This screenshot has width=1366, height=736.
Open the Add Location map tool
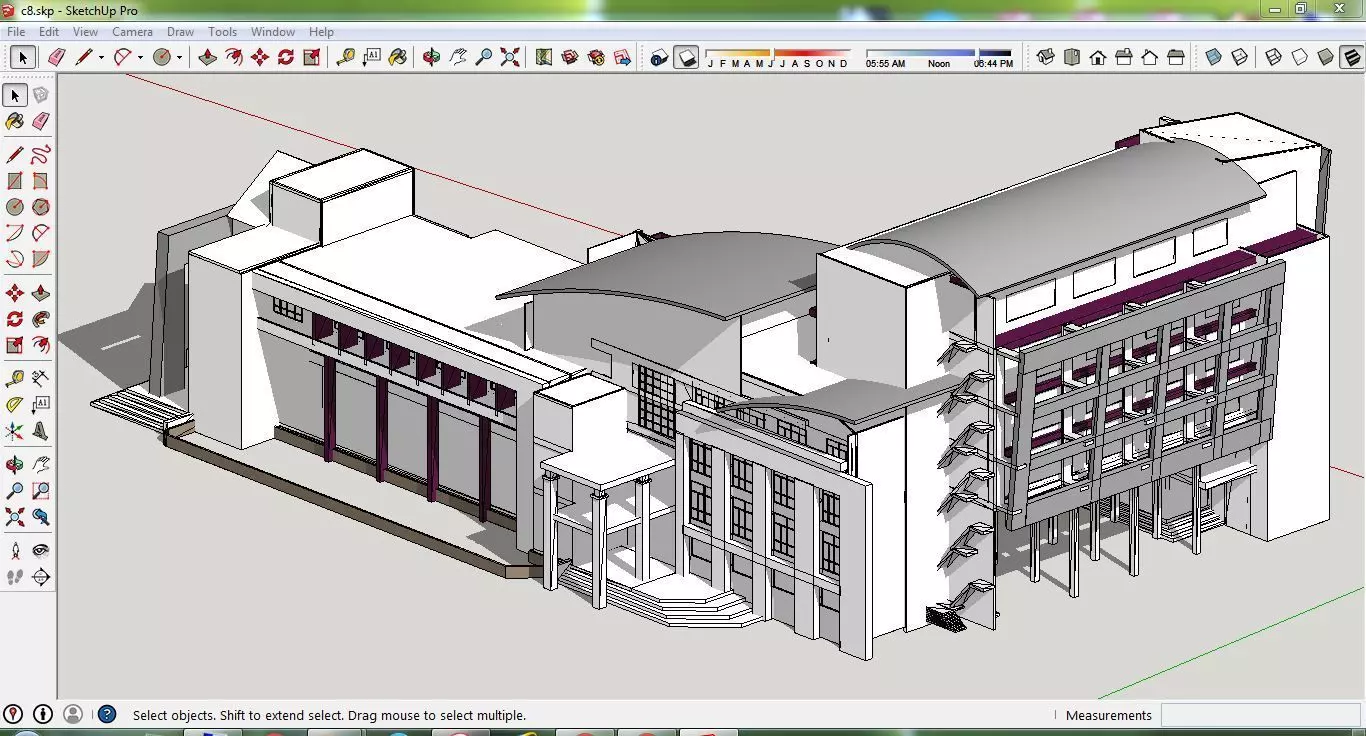point(543,57)
